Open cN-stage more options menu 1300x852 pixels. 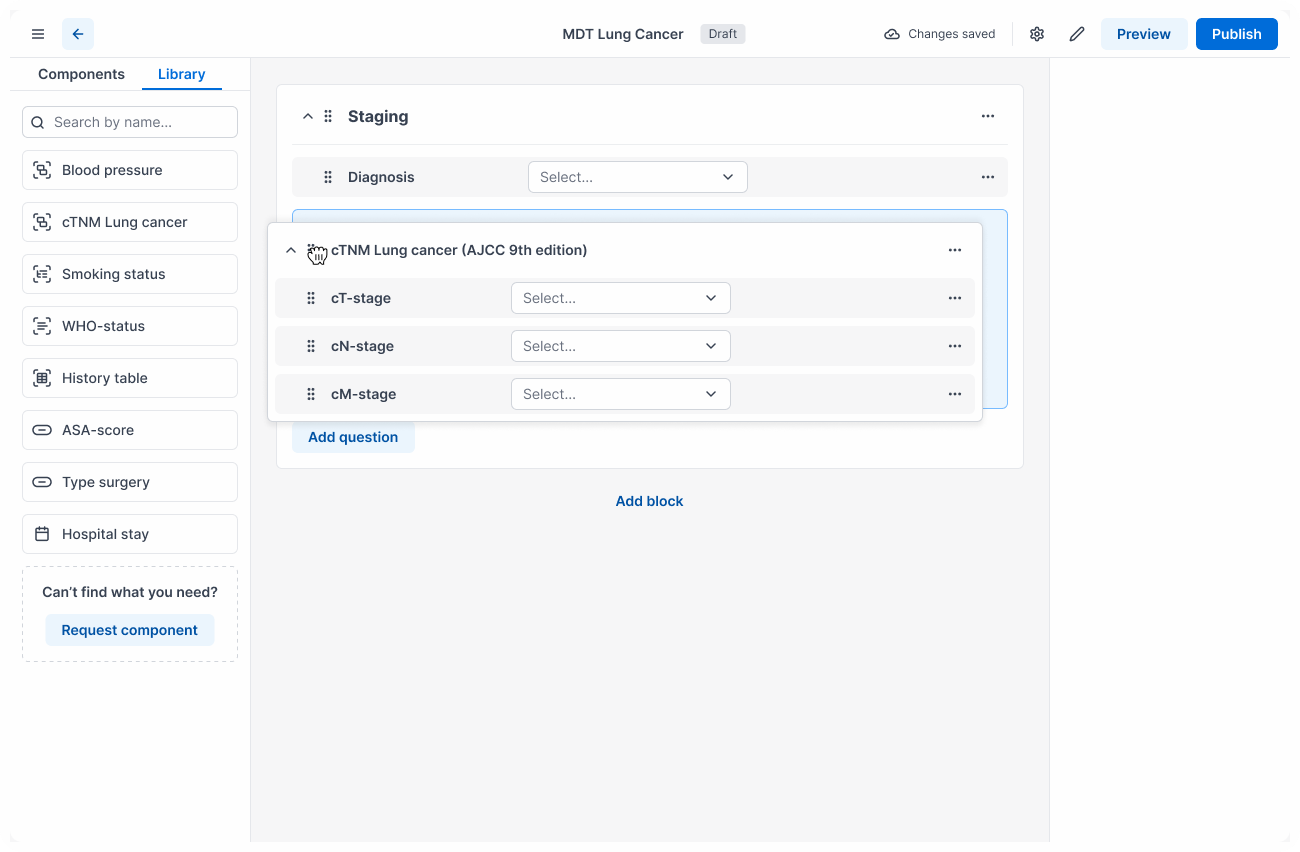(955, 346)
